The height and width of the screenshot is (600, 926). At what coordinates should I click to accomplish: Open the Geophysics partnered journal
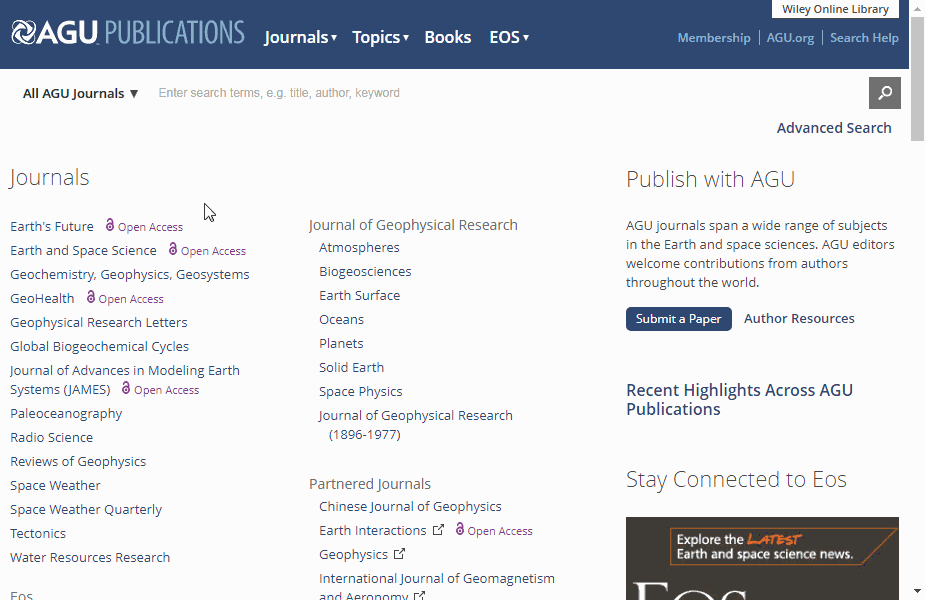[x=353, y=555]
